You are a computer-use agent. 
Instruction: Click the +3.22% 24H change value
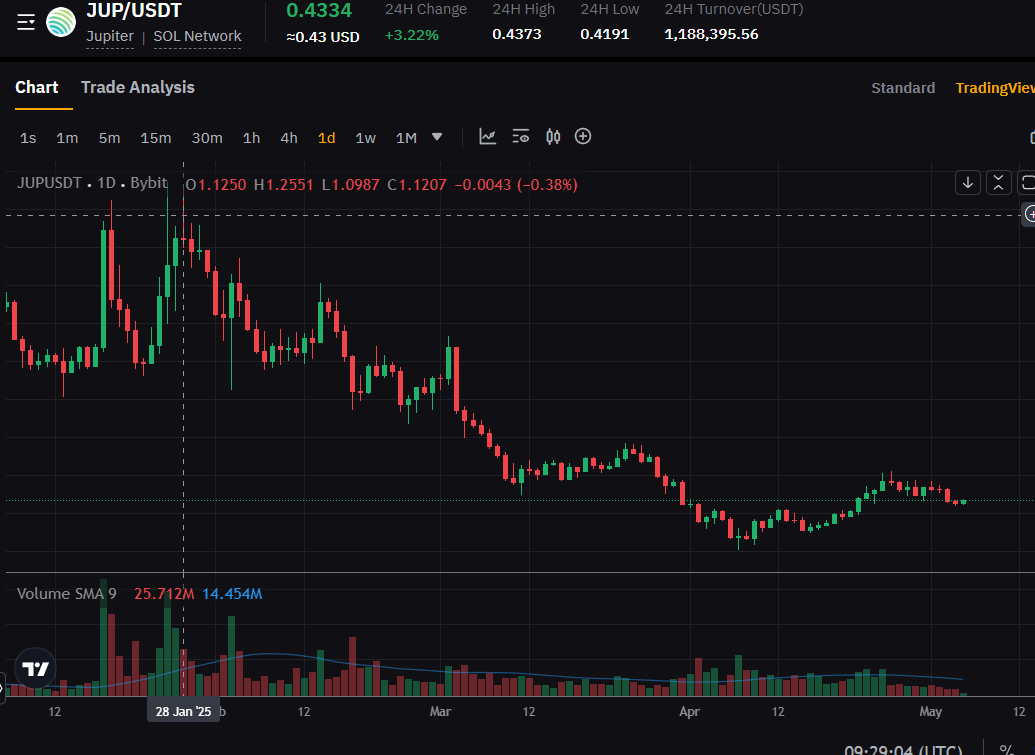click(412, 35)
